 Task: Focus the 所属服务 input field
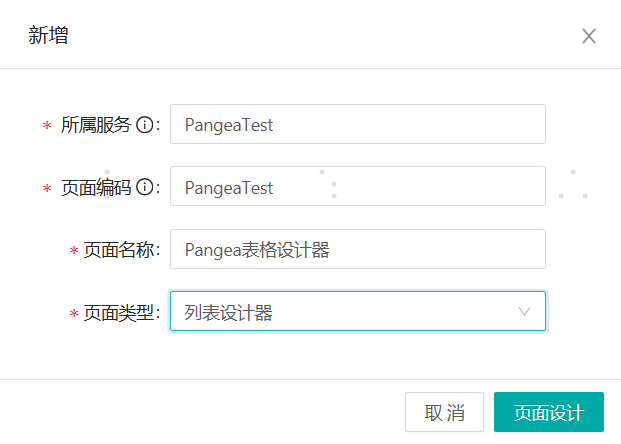point(357,125)
